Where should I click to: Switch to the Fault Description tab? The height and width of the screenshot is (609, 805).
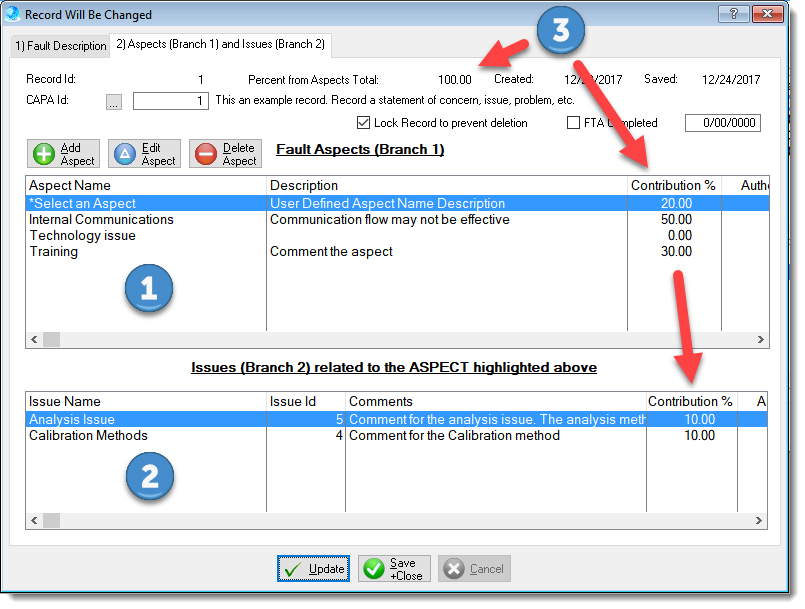(x=59, y=46)
